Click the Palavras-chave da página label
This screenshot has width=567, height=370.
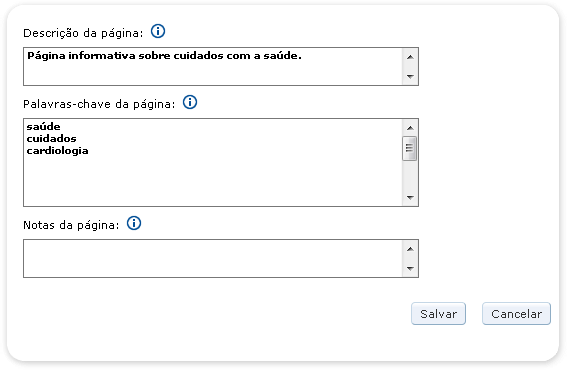coord(99,104)
